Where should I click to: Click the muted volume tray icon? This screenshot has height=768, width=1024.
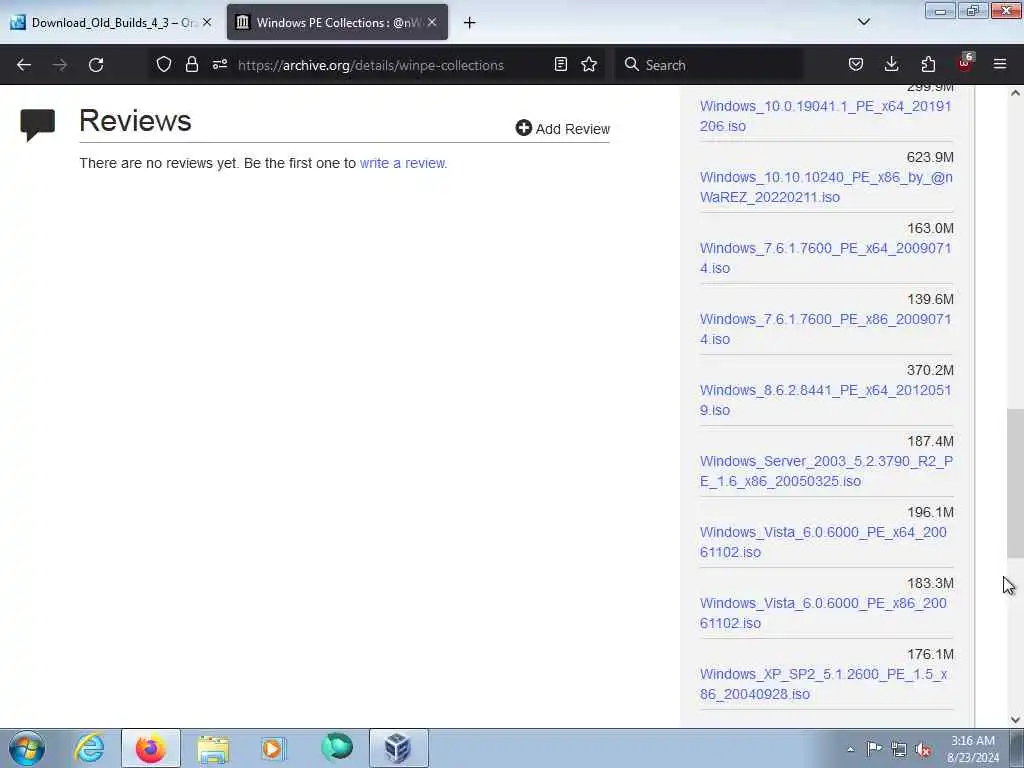(923, 749)
